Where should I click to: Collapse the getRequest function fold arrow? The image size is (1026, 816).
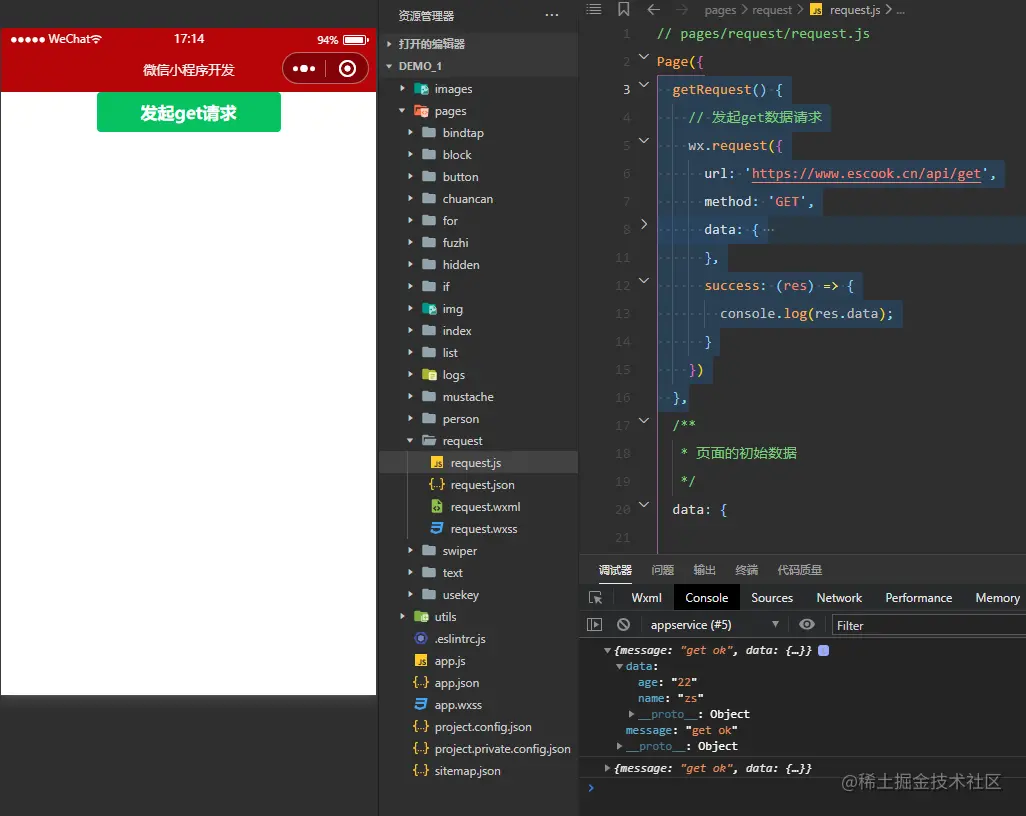click(x=644, y=85)
